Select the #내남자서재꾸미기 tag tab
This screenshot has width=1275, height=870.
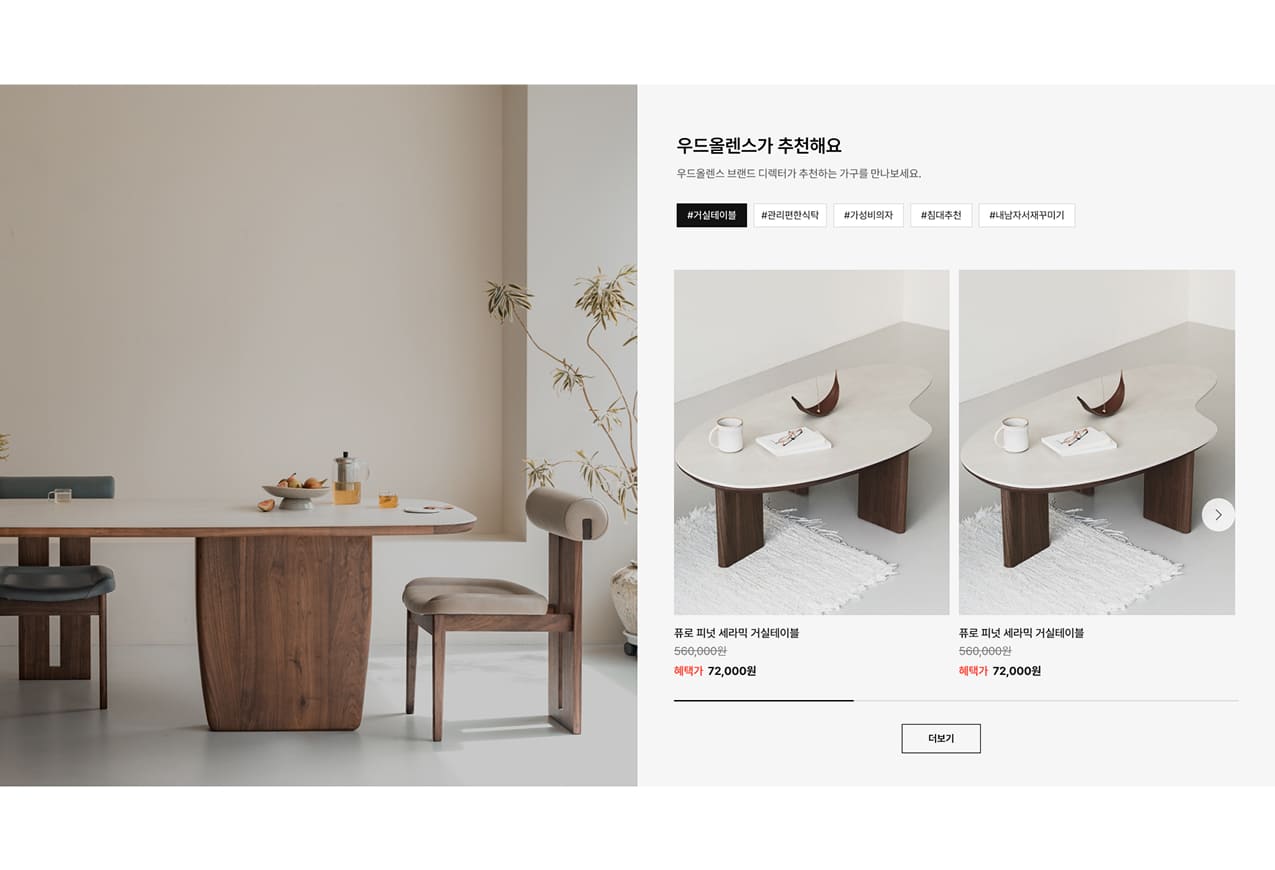pos(1027,215)
